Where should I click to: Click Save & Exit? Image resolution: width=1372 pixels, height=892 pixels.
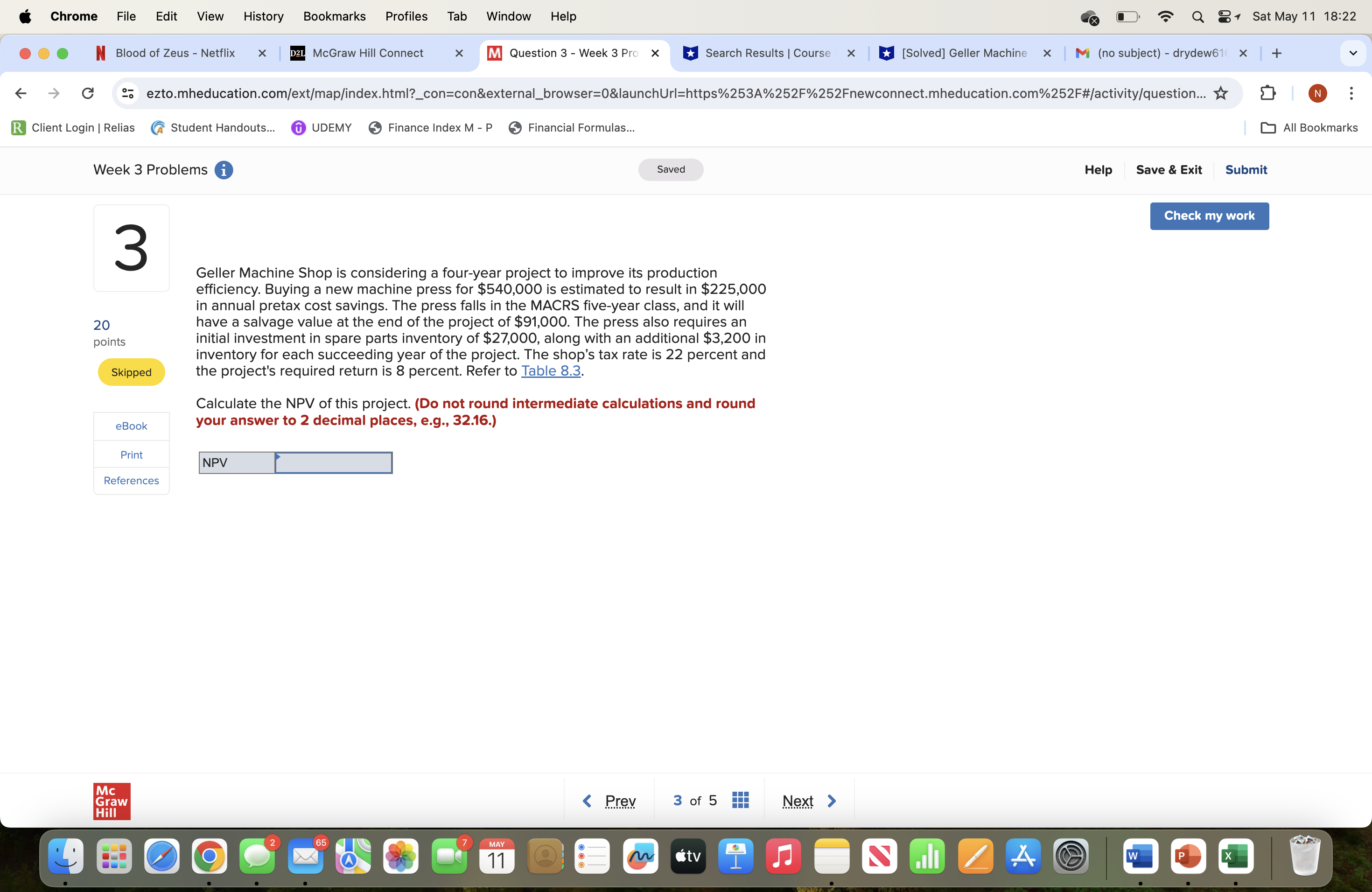1169,170
